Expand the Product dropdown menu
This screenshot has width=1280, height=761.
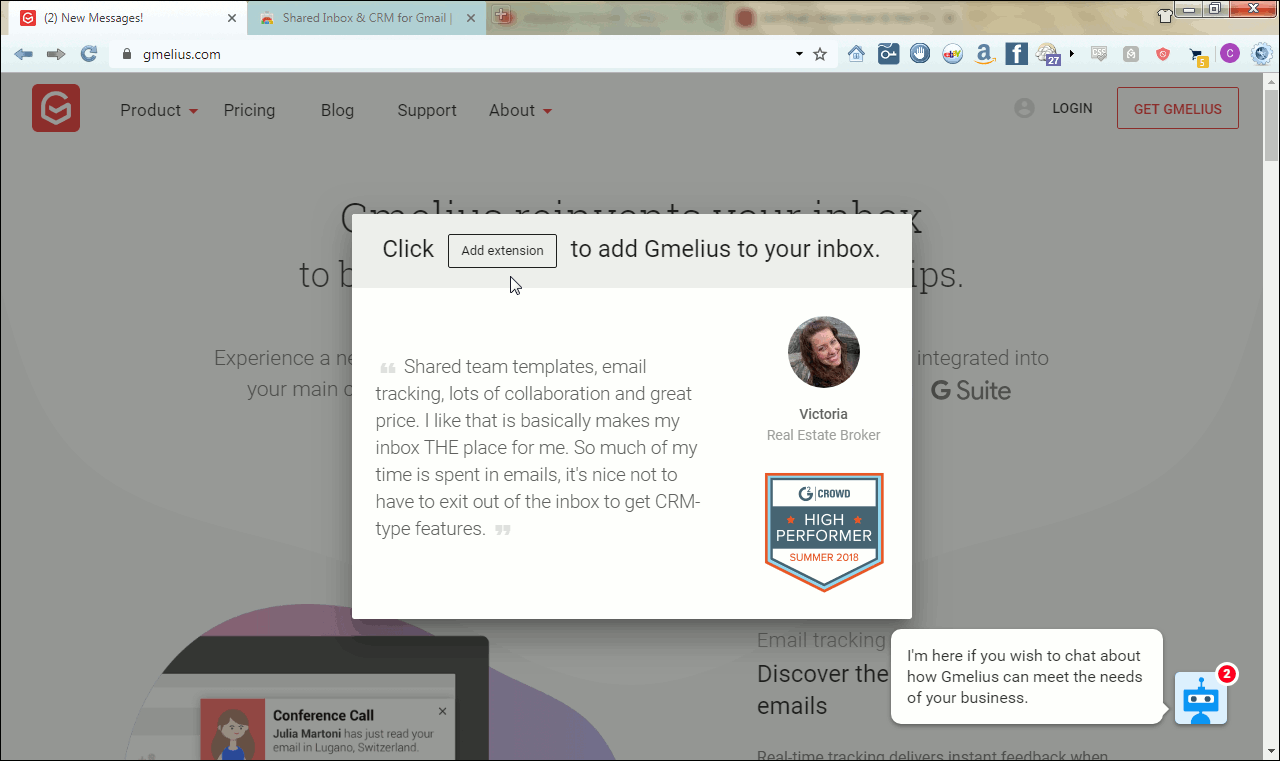(159, 110)
